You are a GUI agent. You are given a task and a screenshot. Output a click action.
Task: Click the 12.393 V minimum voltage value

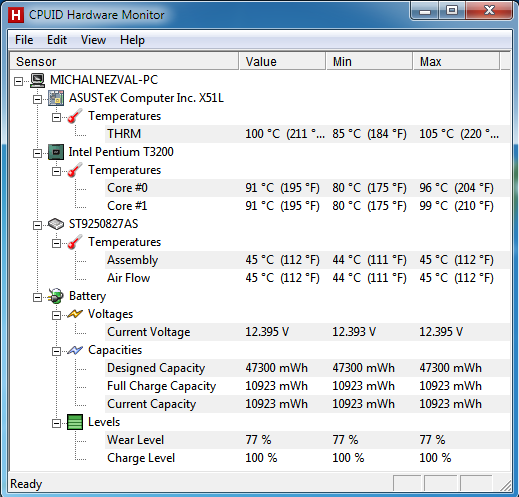point(354,332)
